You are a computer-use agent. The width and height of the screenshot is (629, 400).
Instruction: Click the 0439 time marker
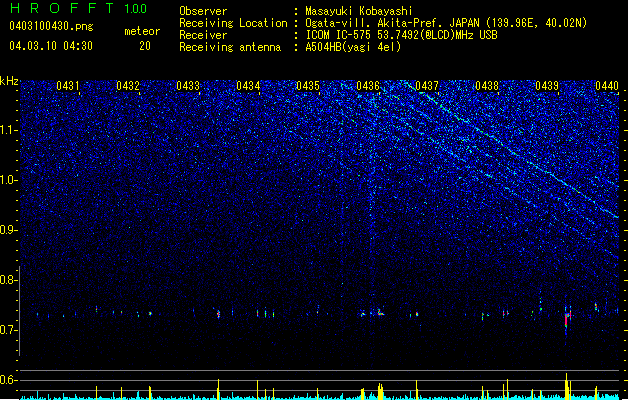[x=547, y=86]
